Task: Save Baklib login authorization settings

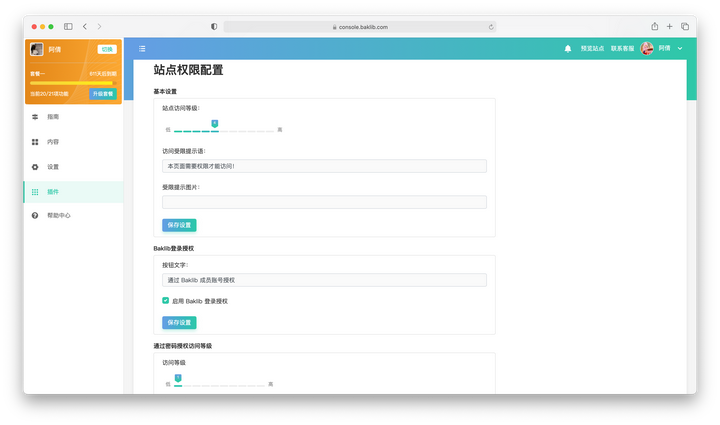Action: pos(179,323)
